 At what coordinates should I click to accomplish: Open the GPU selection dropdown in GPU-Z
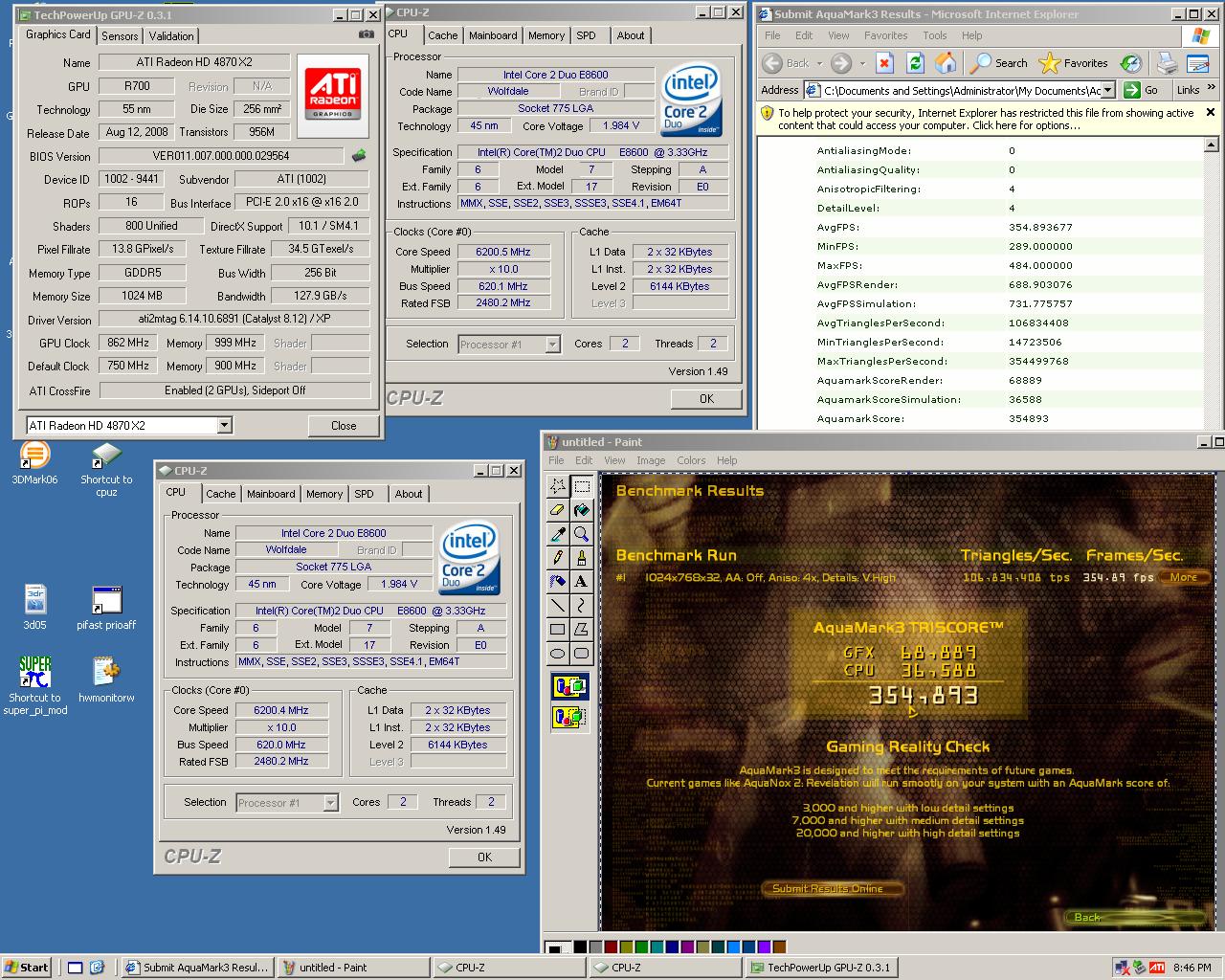click(224, 425)
